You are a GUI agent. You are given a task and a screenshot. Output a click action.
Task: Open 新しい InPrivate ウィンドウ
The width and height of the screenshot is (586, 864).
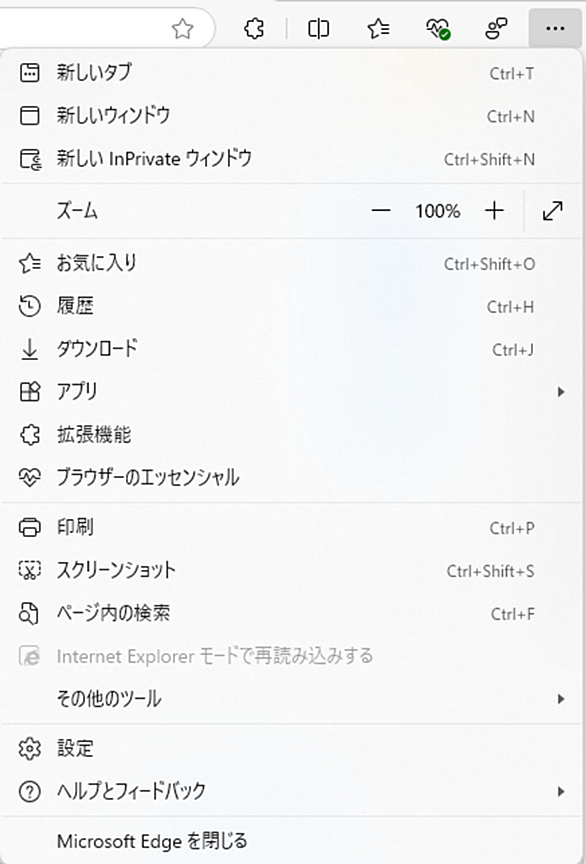click(x=292, y=159)
